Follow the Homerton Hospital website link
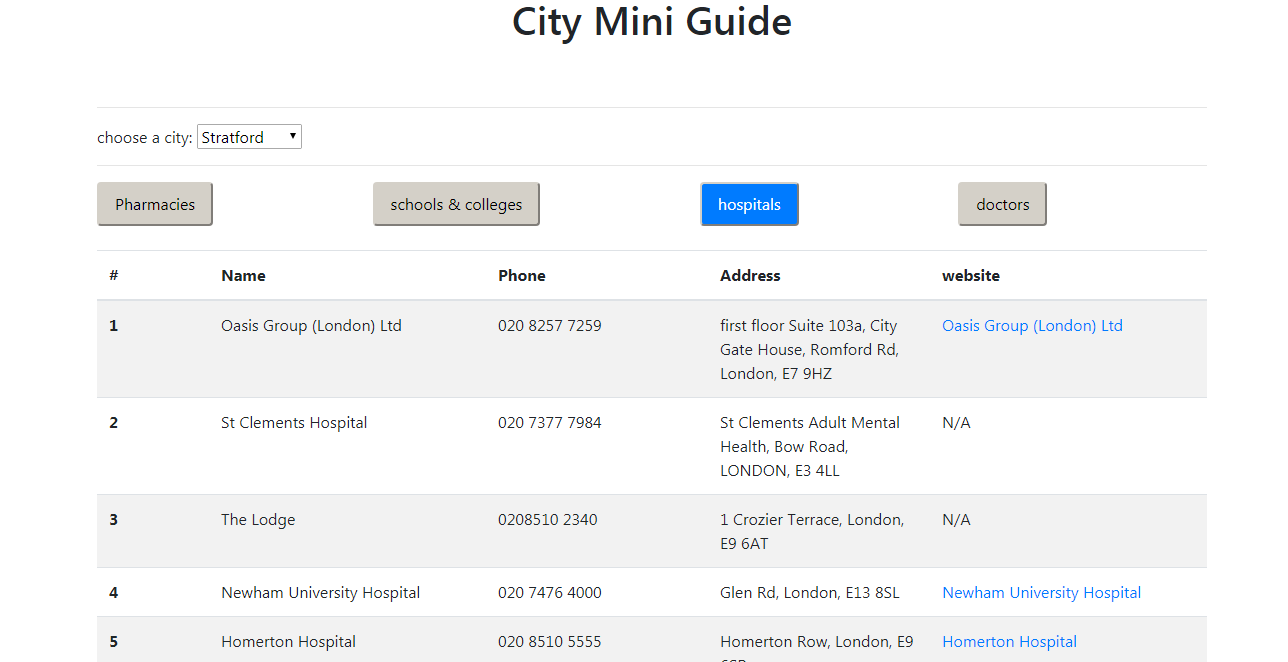1288x662 pixels. pos(1009,642)
